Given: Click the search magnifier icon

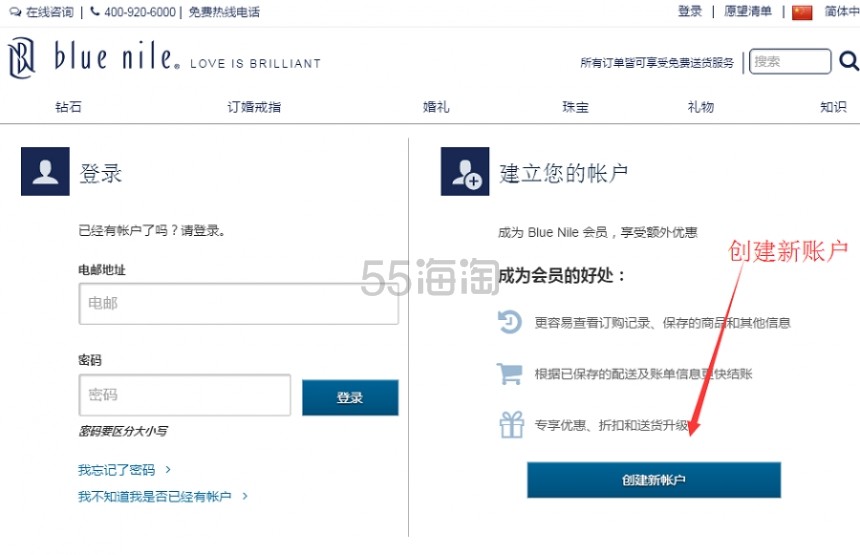Looking at the screenshot, I should pyautogui.click(x=848, y=62).
